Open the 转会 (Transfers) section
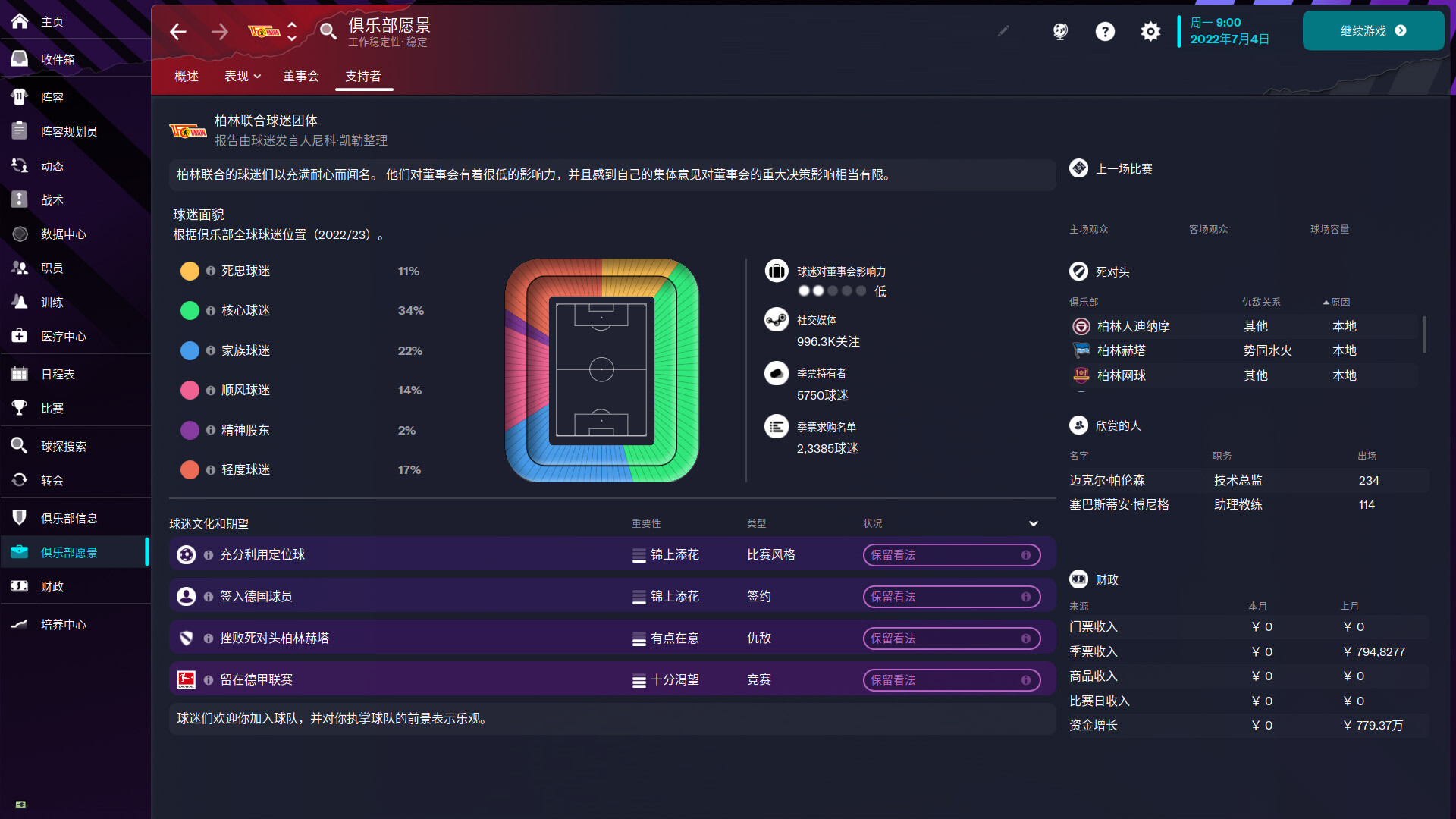The width and height of the screenshot is (1456, 819). 52,480
